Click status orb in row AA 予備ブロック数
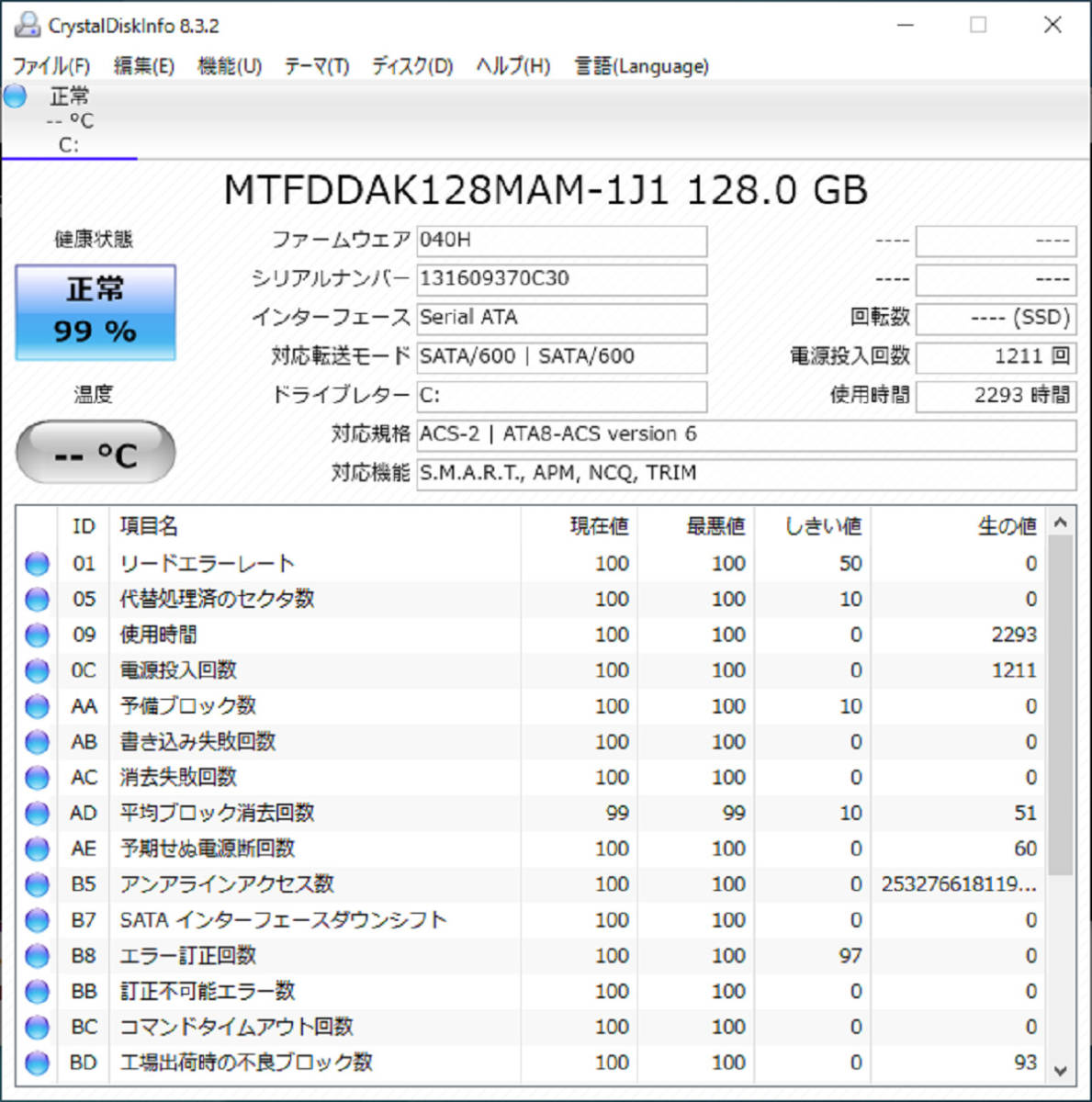Viewport: 1092px width, 1102px height. 37,706
